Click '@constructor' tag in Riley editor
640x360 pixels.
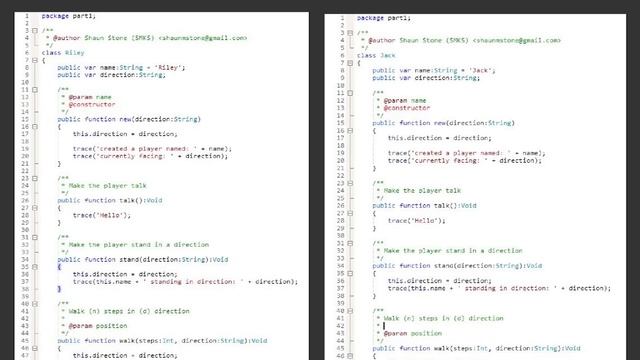pyautogui.click(x=92, y=104)
